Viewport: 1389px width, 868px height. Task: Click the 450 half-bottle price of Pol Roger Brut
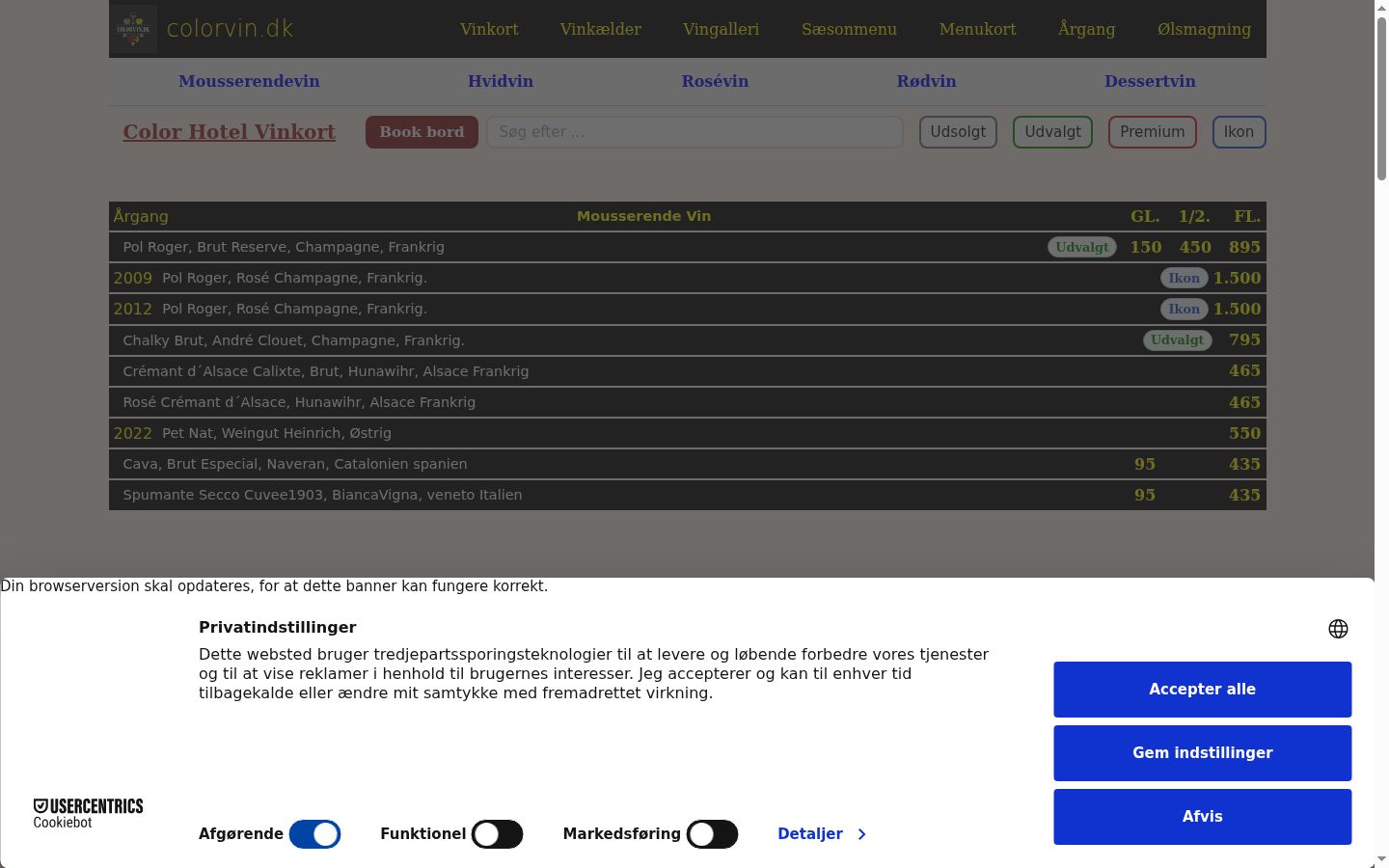(1195, 247)
